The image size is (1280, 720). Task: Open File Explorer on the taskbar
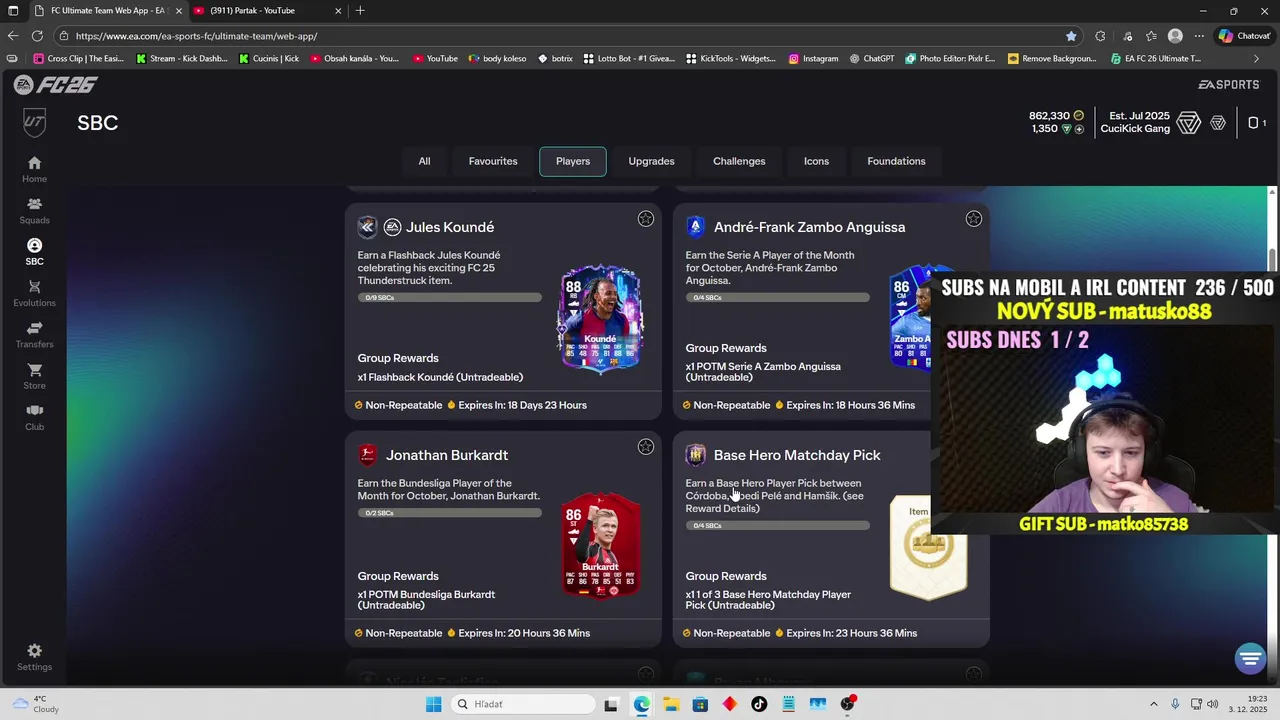click(671, 704)
